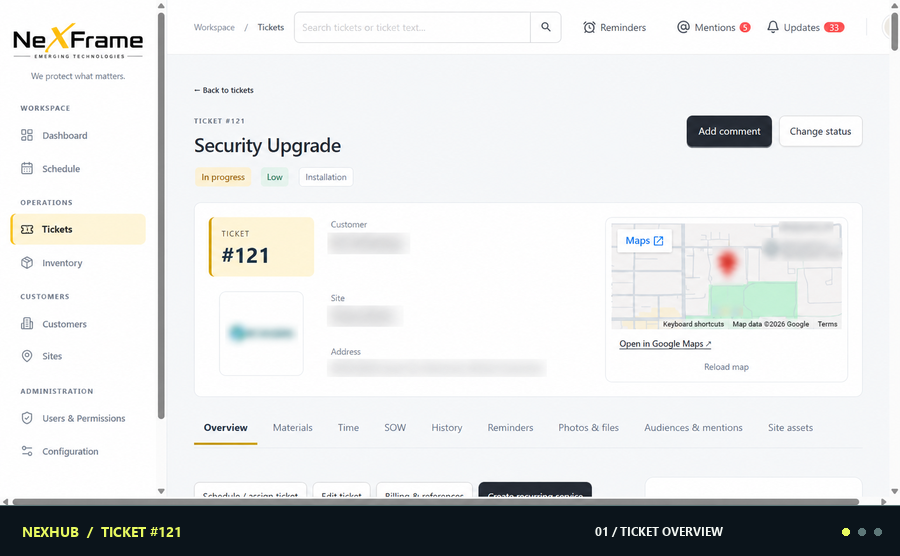Open the Photos & files tab
Image resolution: width=900 pixels, height=556 pixels.
588,427
